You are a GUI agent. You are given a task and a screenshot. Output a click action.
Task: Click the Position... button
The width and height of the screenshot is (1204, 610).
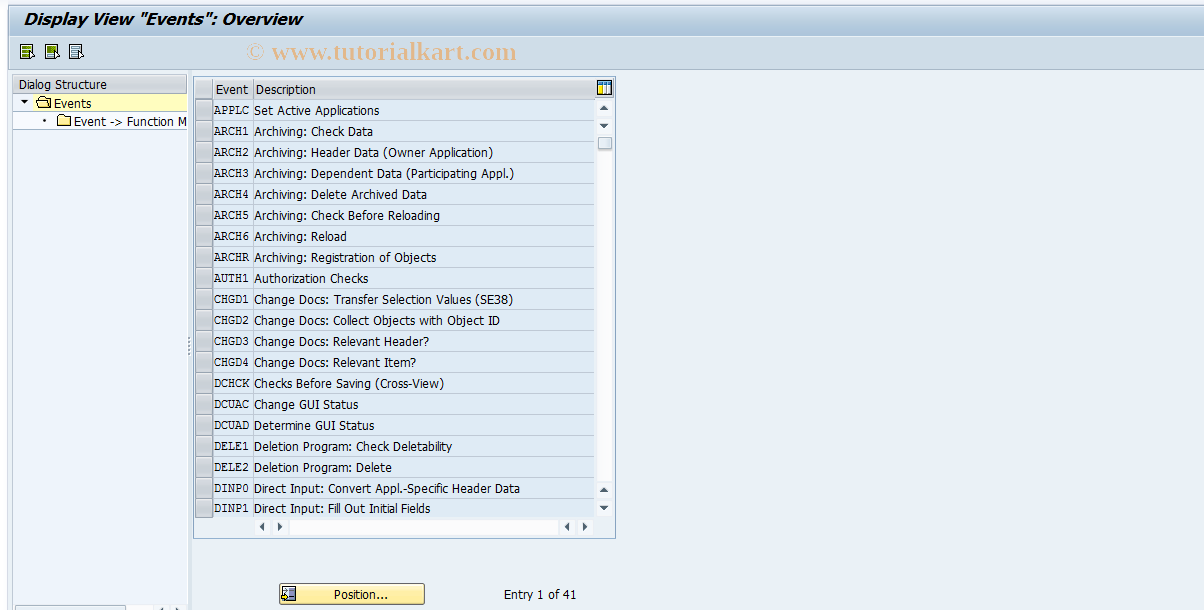click(352, 594)
